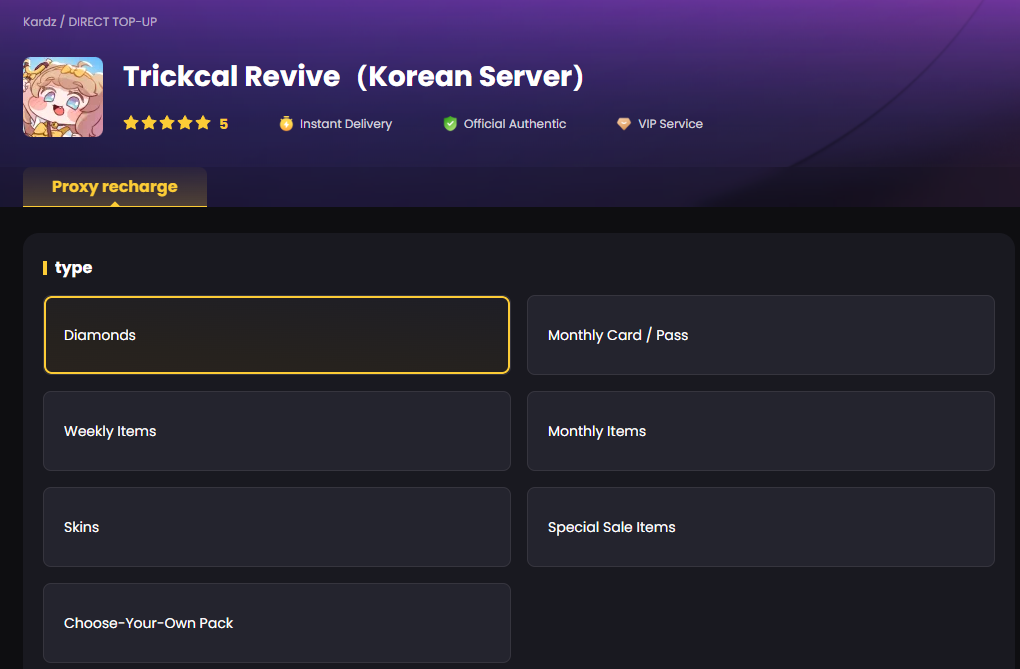
Task: Choose the Special Sale Items type
Action: coord(760,527)
